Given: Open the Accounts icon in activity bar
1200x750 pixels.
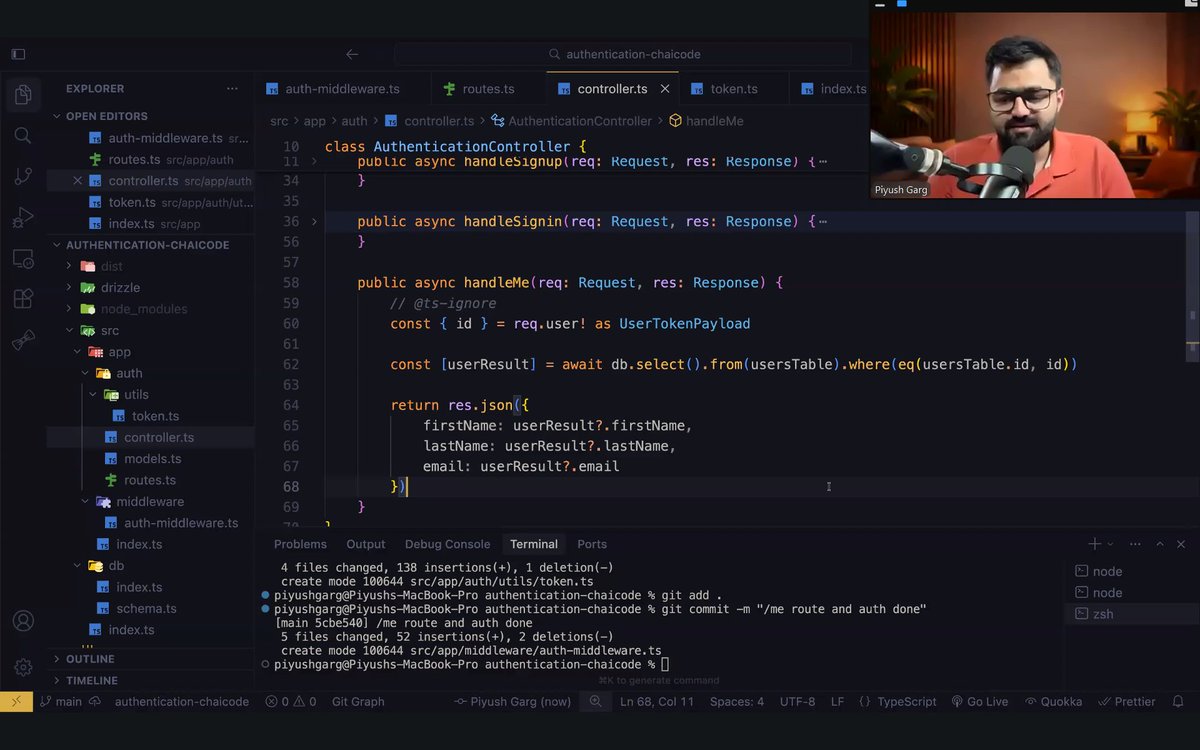Looking at the screenshot, I should [23, 621].
